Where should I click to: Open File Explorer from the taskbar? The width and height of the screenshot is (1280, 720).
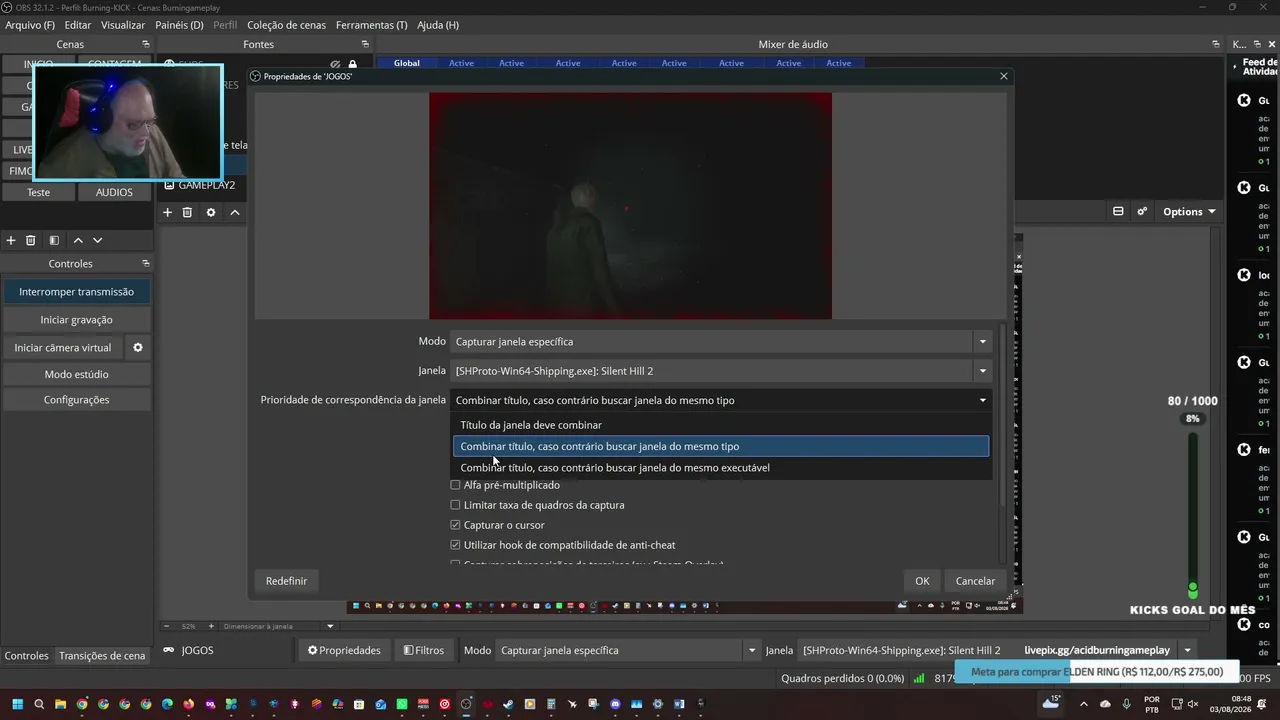60,704
